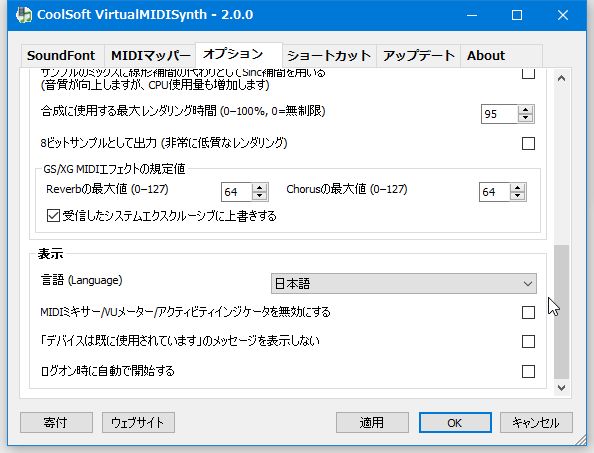Image resolution: width=594 pixels, height=453 pixels.
Task: Click the キャンセル button
Action: click(536, 422)
